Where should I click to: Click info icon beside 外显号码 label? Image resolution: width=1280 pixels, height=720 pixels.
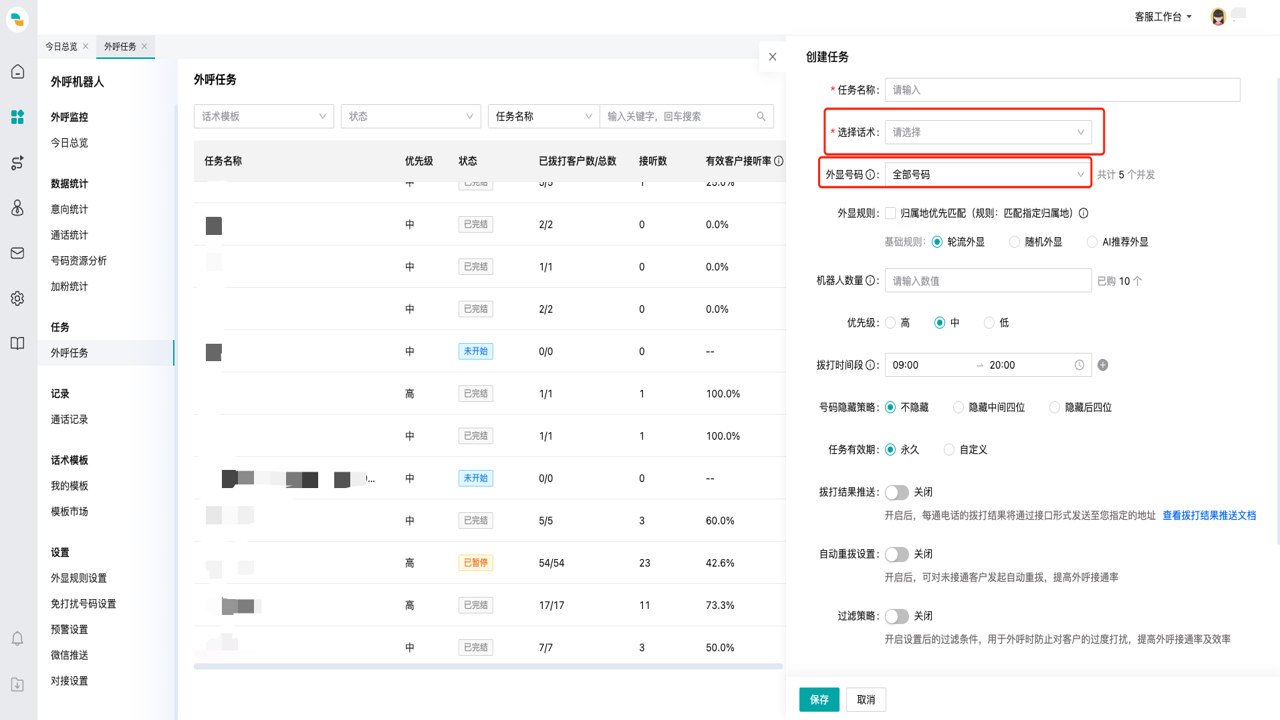(x=871, y=174)
